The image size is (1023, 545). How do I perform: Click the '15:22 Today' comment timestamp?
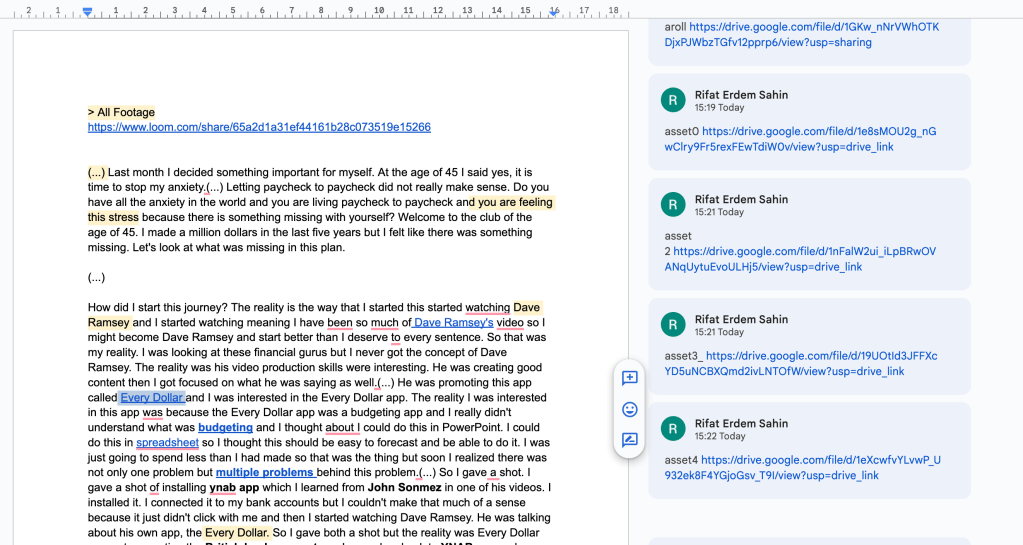tap(719, 436)
